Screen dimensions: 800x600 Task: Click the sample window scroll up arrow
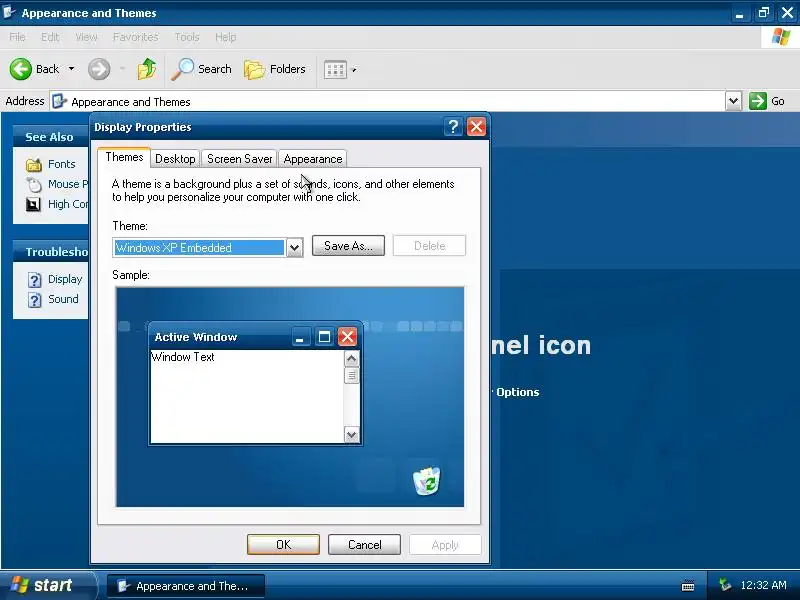click(x=352, y=359)
